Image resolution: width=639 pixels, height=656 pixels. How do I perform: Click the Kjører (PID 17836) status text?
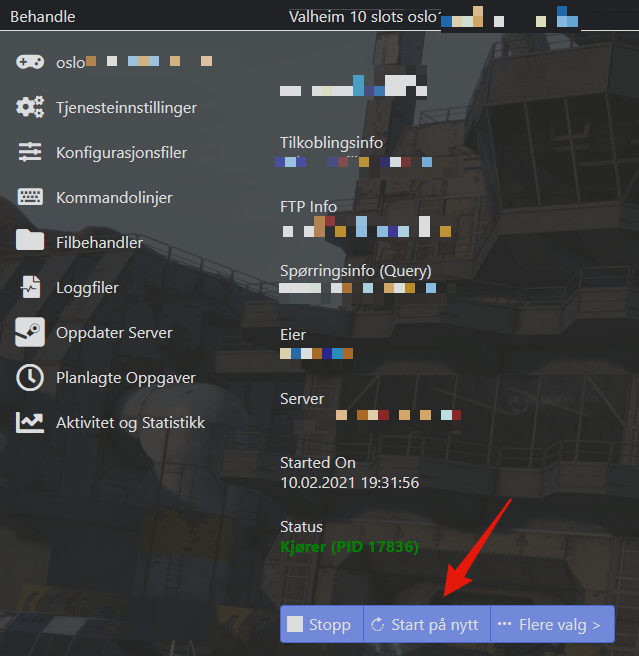349,546
